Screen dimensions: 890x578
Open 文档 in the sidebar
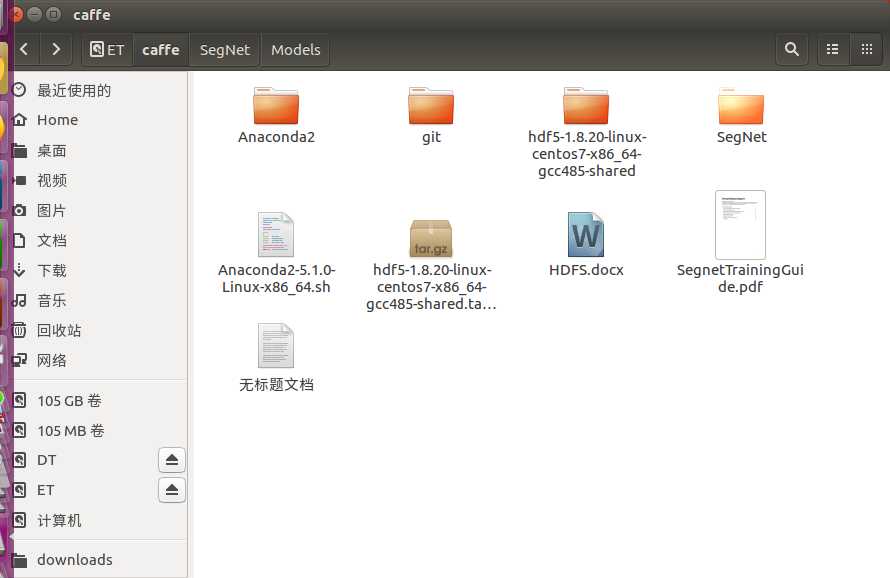100,240
